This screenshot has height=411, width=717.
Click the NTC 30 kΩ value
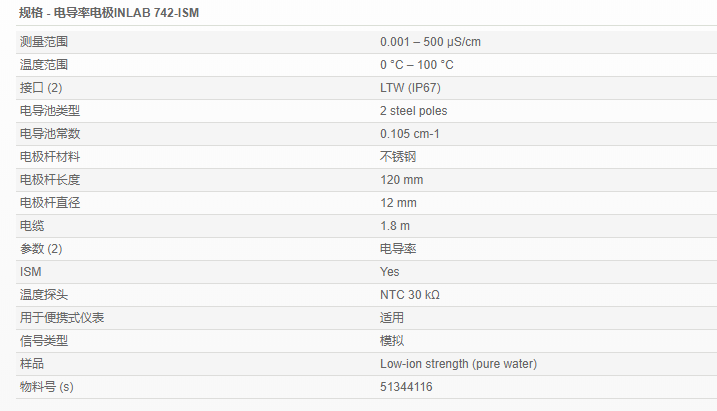409,294
